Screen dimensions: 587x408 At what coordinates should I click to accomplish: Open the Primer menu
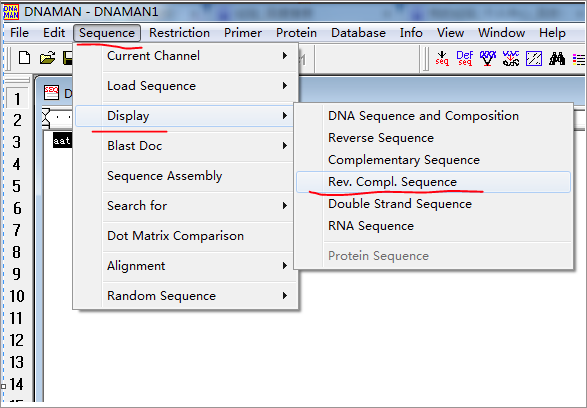tap(243, 33)
